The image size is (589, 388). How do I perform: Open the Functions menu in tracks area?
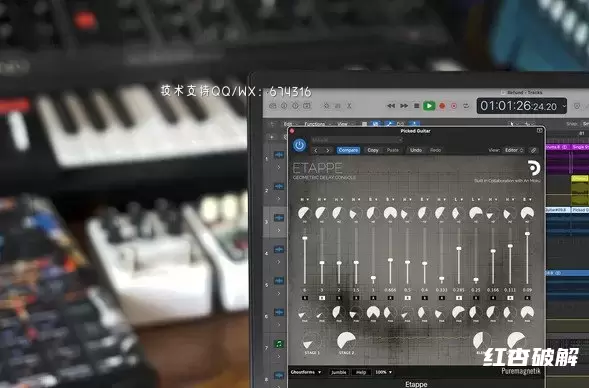point(316,124)
